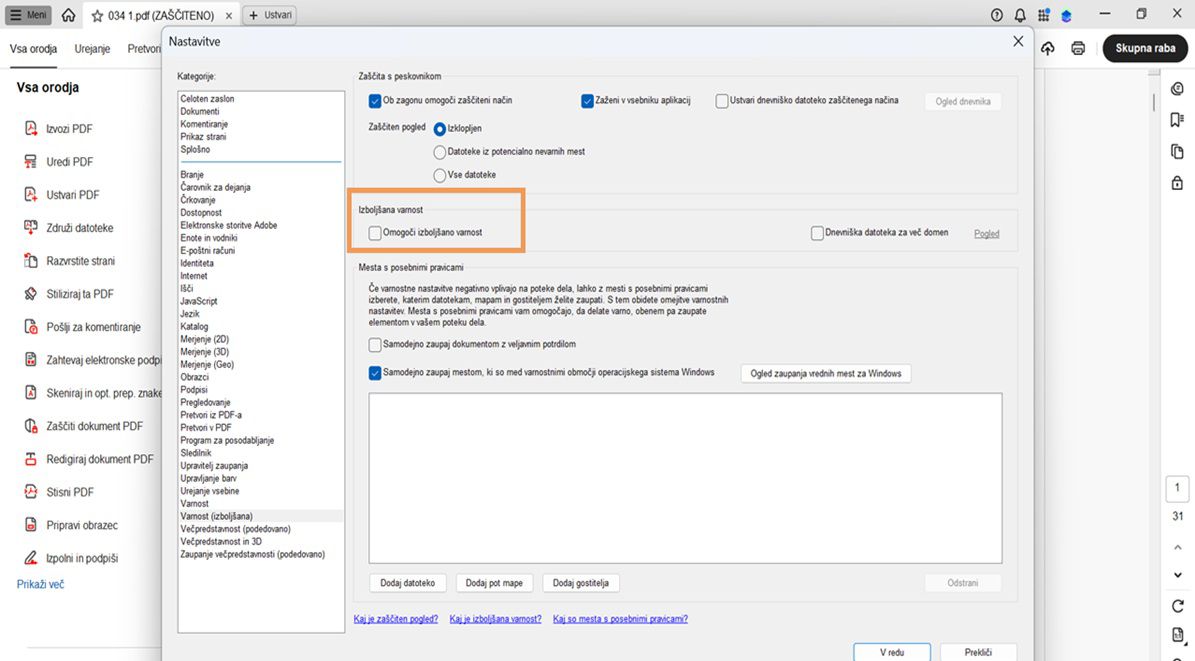Open the Meni hamburger menu
1195x661 pixels.
28,14
